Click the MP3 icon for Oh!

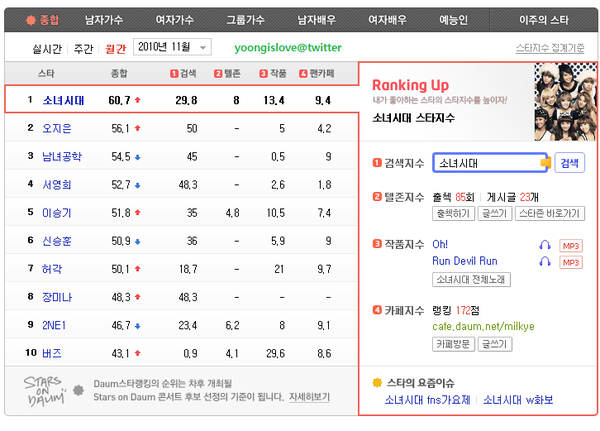click(571, 246)
